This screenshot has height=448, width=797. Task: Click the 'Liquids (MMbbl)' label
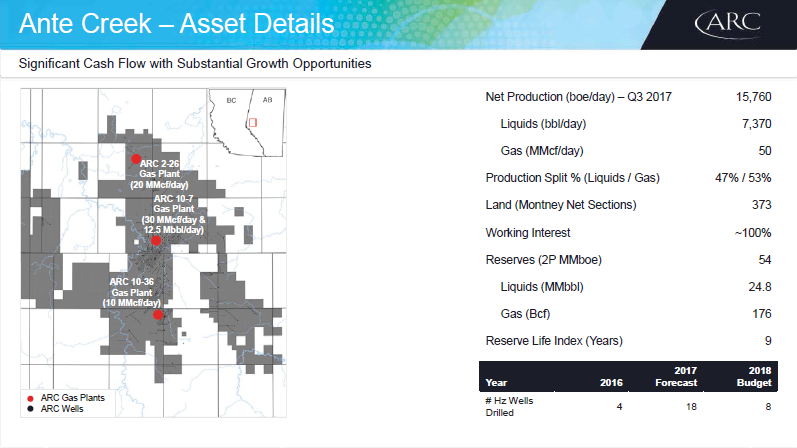coord(542,287)
